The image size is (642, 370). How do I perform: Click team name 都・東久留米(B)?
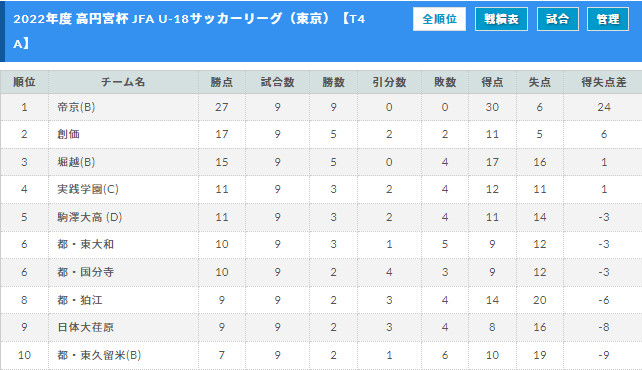click(99, 355)
